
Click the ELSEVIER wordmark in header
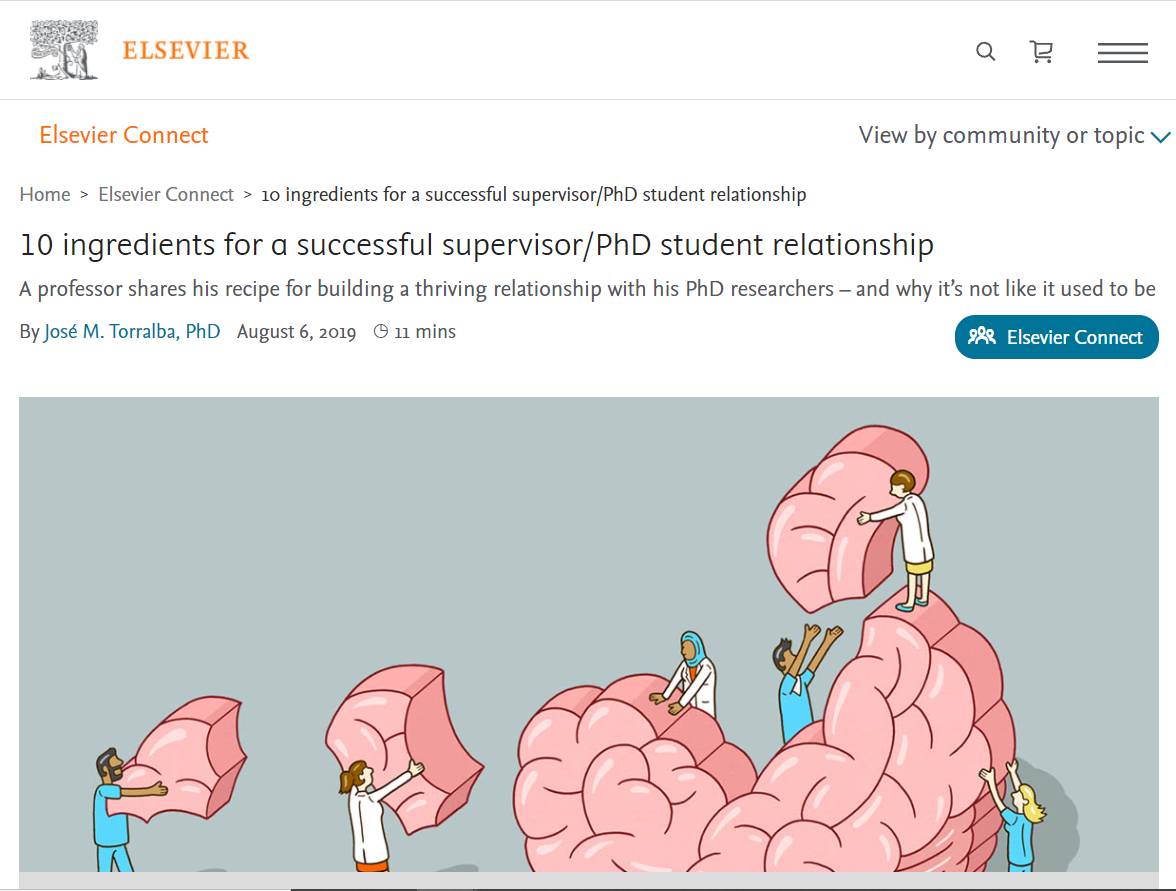(185, 50)
